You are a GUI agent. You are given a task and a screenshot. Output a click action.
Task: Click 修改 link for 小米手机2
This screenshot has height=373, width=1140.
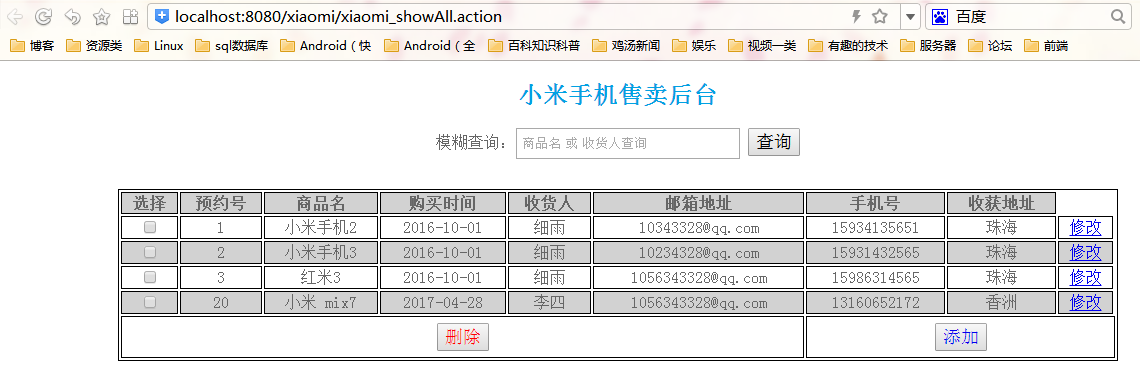pyautogui.click(x=1085, y=228)
